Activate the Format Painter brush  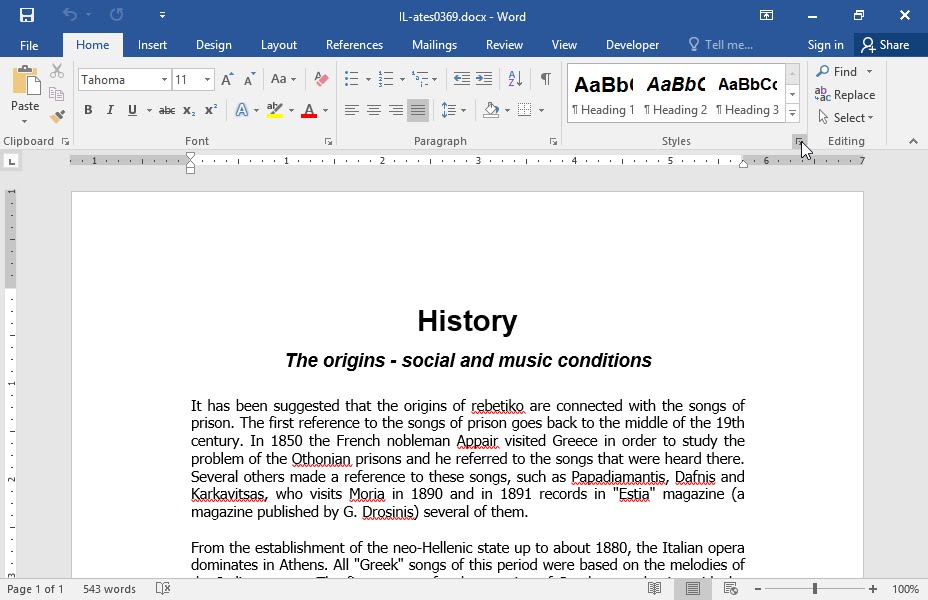(57, 116)
